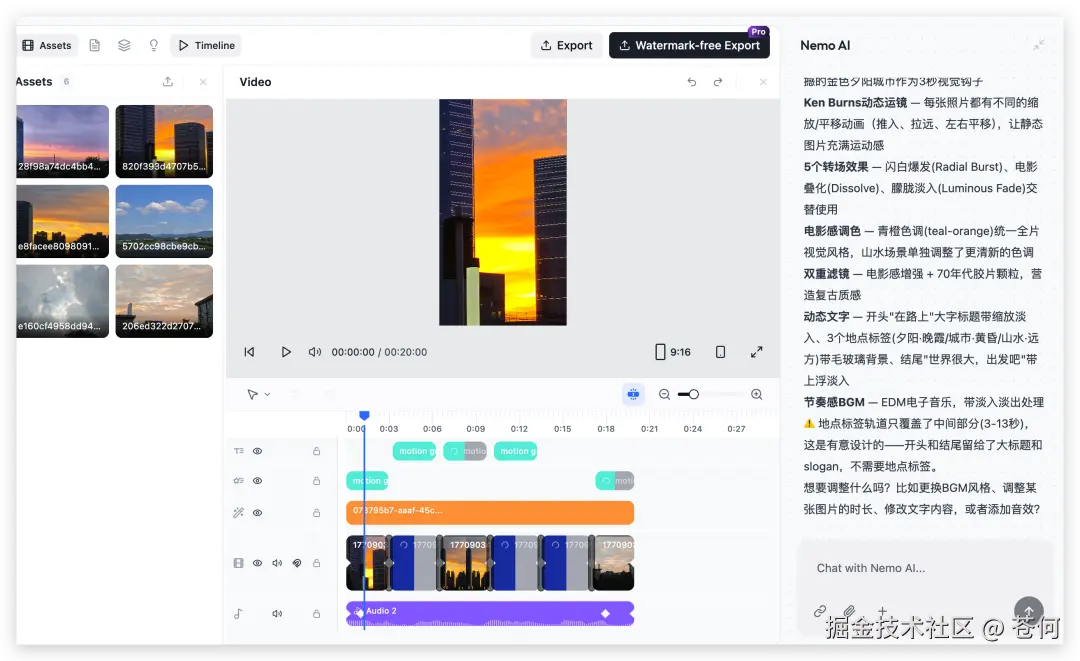Click the Export button
The height and width of the screenshot is (661, 1080).
pos(567,45)
